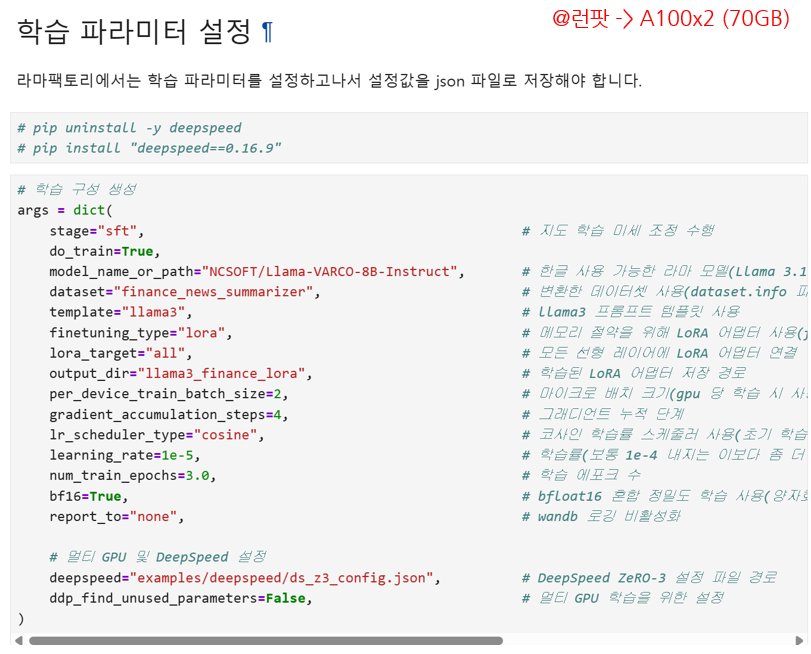Click the line '# pip install "deepspeed==0.16.9"'
This screenshot has height=654, width=811.
[149, 148]
